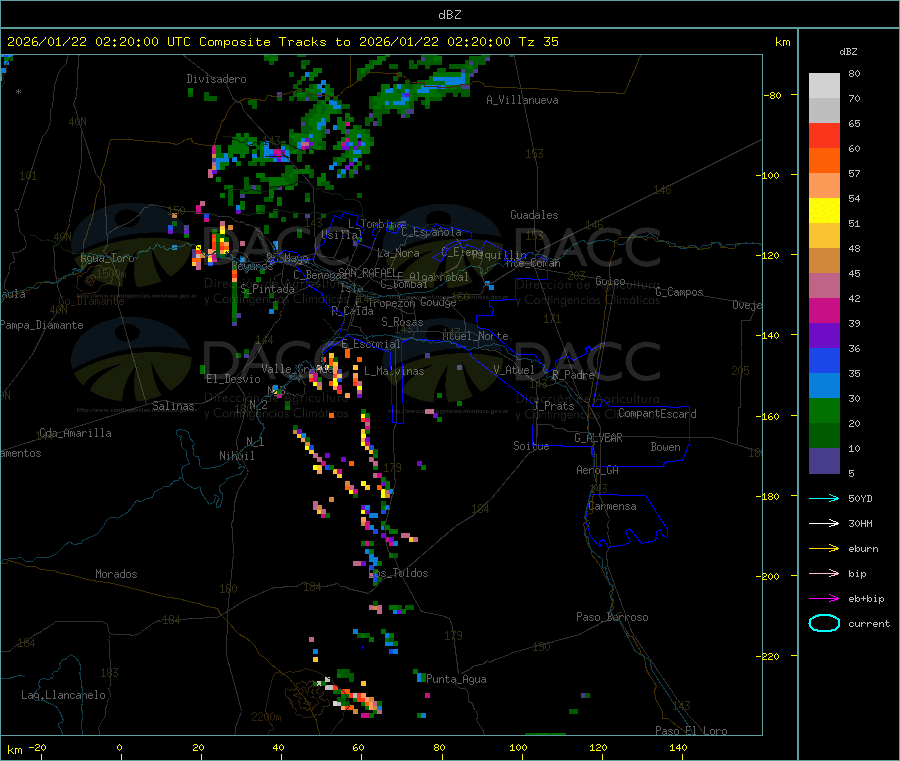
Task: Click the Soitue place label
Action: tap(531, 445)
